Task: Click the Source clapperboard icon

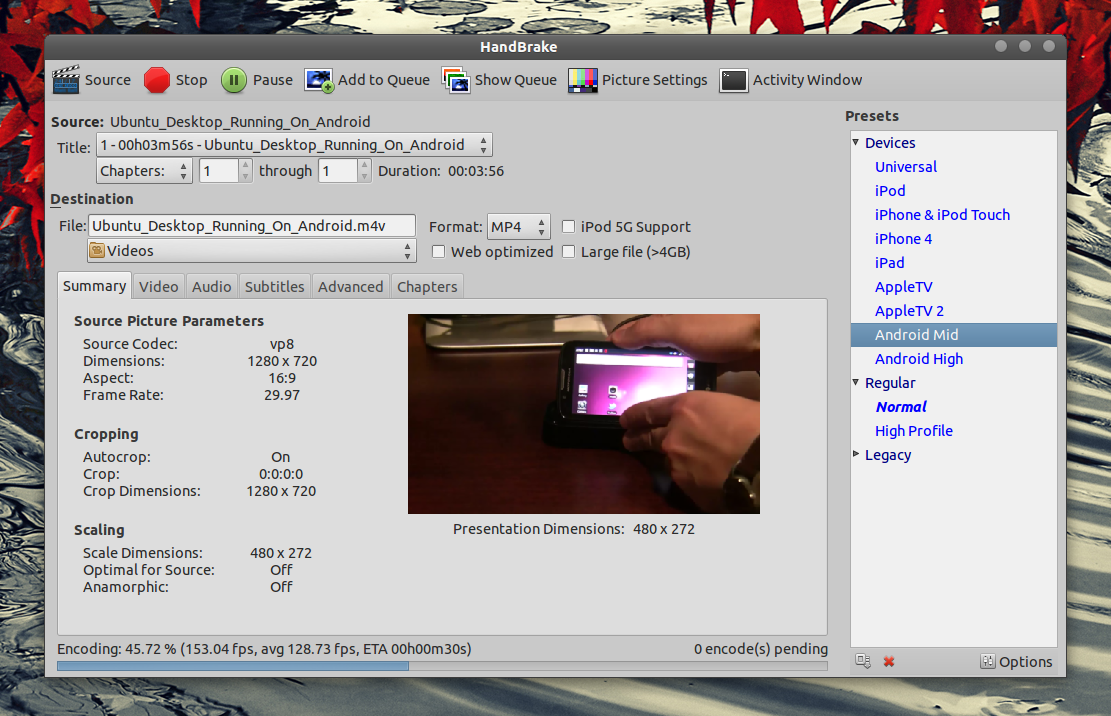Action: 66,80
